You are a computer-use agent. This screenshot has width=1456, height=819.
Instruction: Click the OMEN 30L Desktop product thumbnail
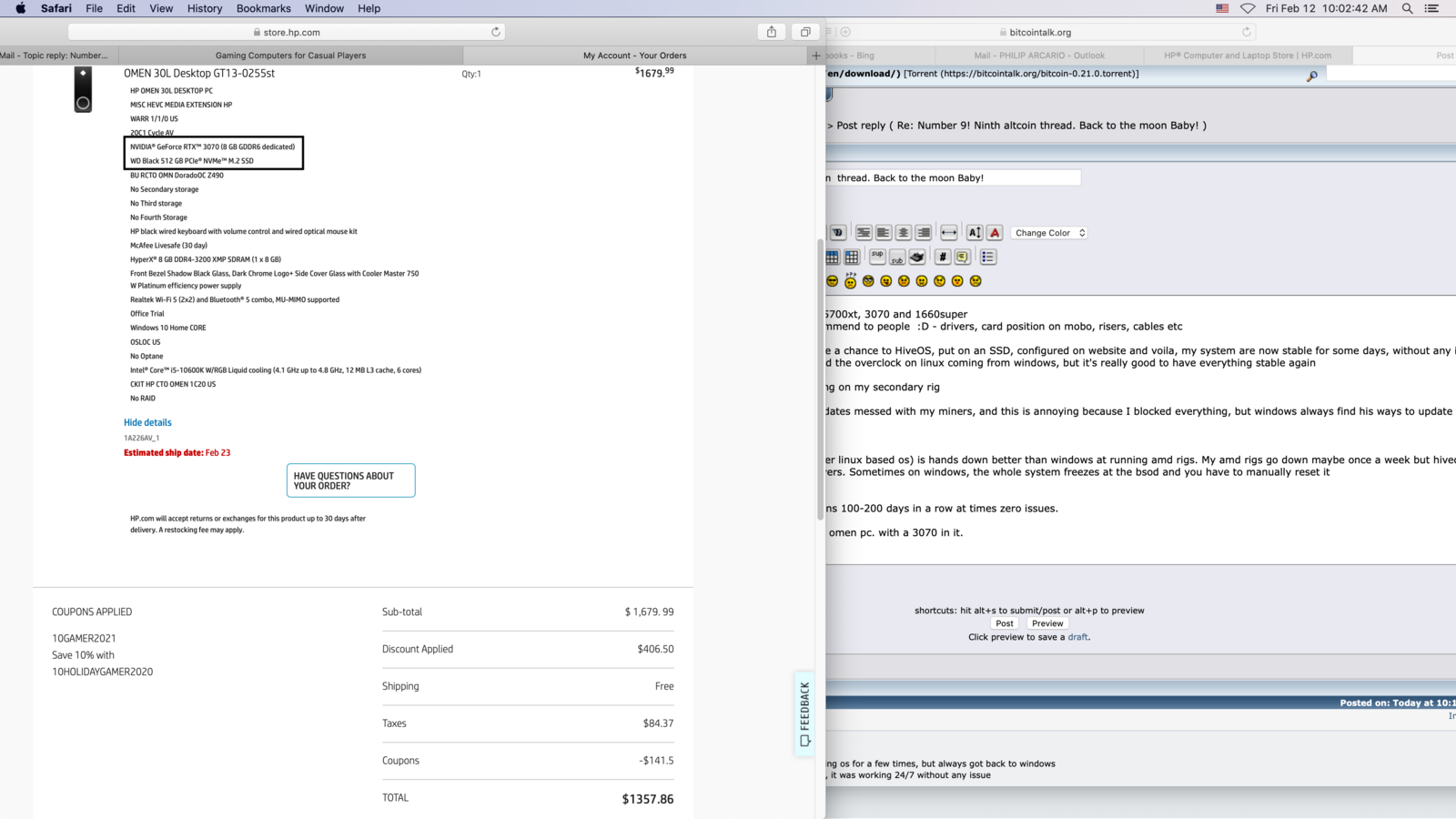click(83, 90)
